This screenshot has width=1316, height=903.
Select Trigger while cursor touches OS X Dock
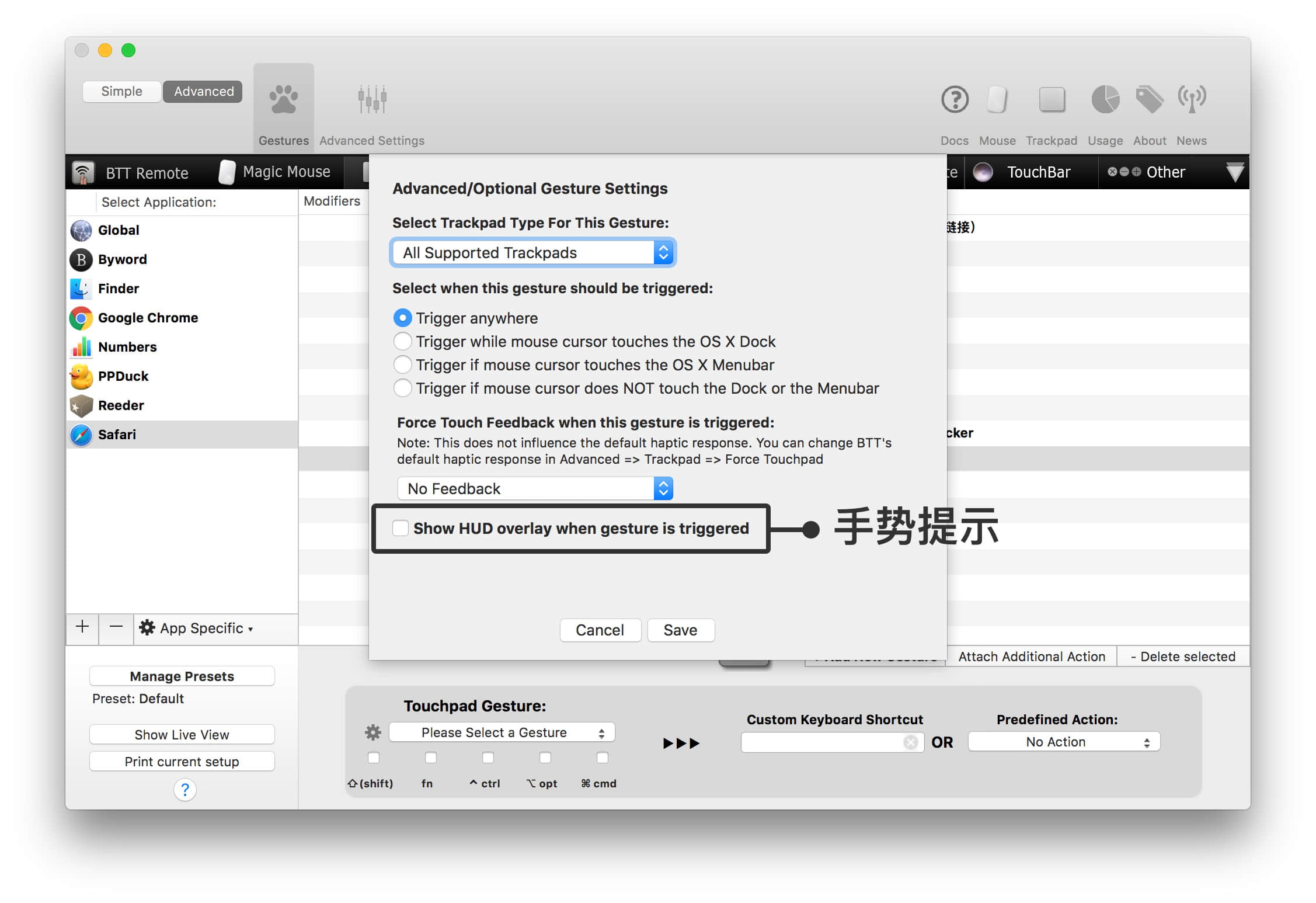tap(402, 342)
